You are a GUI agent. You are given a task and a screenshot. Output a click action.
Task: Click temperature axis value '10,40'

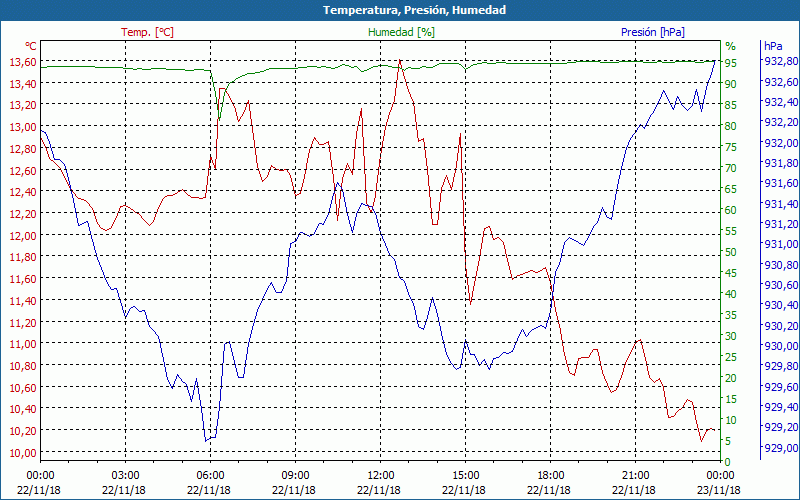point(23,409)
